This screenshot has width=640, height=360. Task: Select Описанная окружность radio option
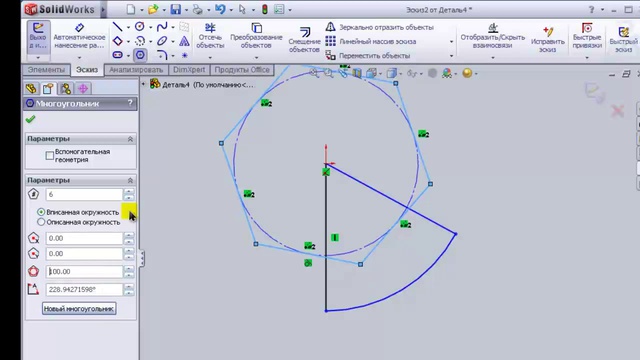pyautogui.click(x=41, y=222)
